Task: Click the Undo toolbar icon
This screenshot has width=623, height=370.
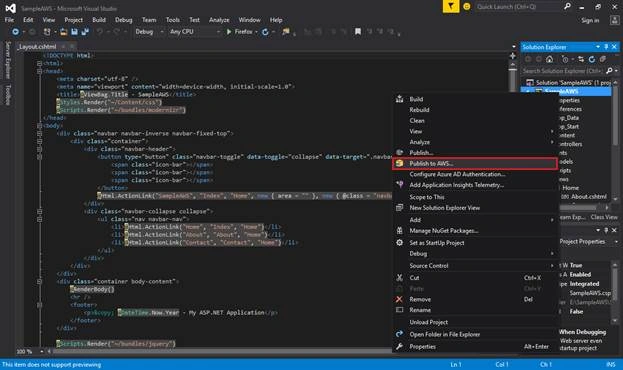Action: coord(99,31)
